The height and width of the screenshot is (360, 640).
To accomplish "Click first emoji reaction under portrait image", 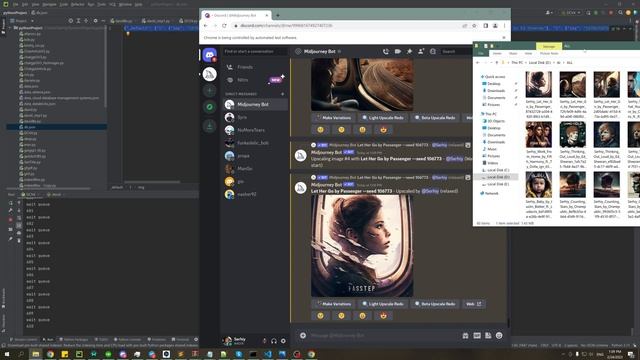I will point(321,316).
